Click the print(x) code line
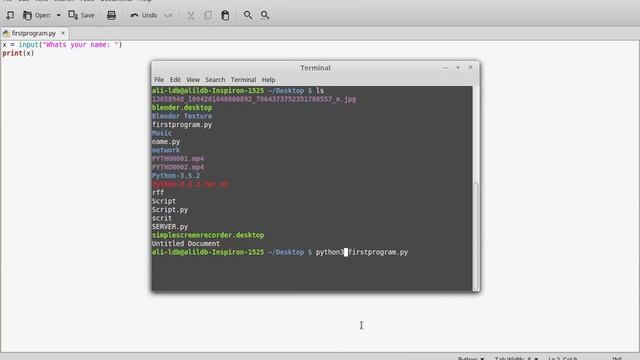640x360 pixels. point(18,53)
